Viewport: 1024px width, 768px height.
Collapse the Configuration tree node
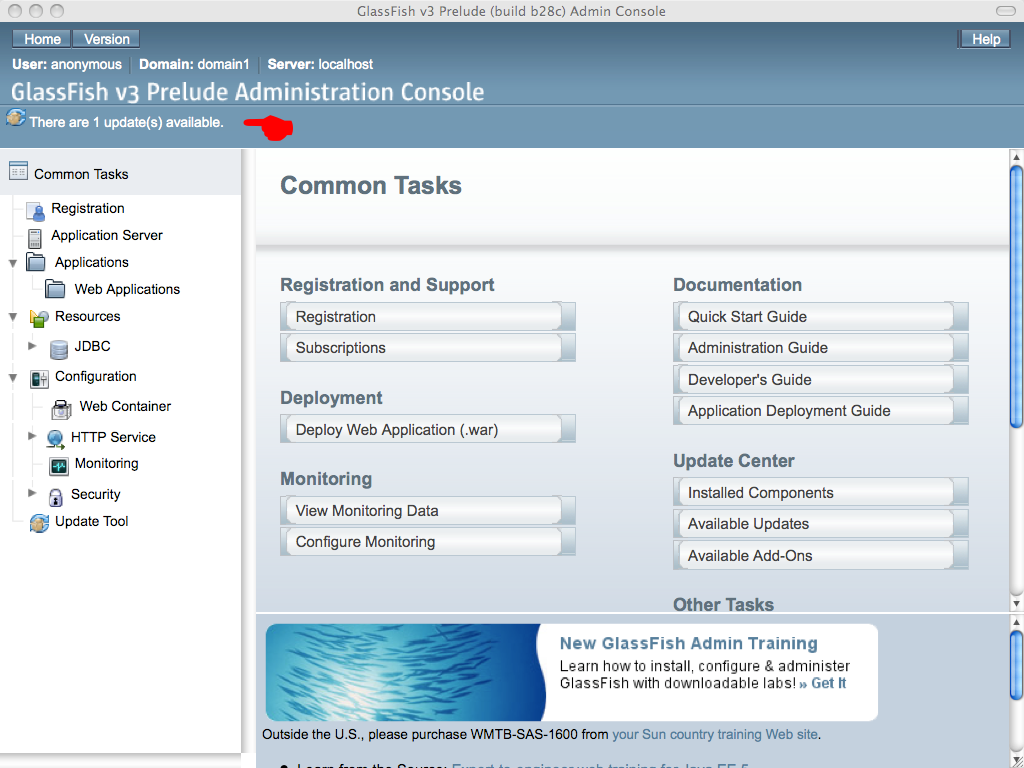[x=12, y=377]
